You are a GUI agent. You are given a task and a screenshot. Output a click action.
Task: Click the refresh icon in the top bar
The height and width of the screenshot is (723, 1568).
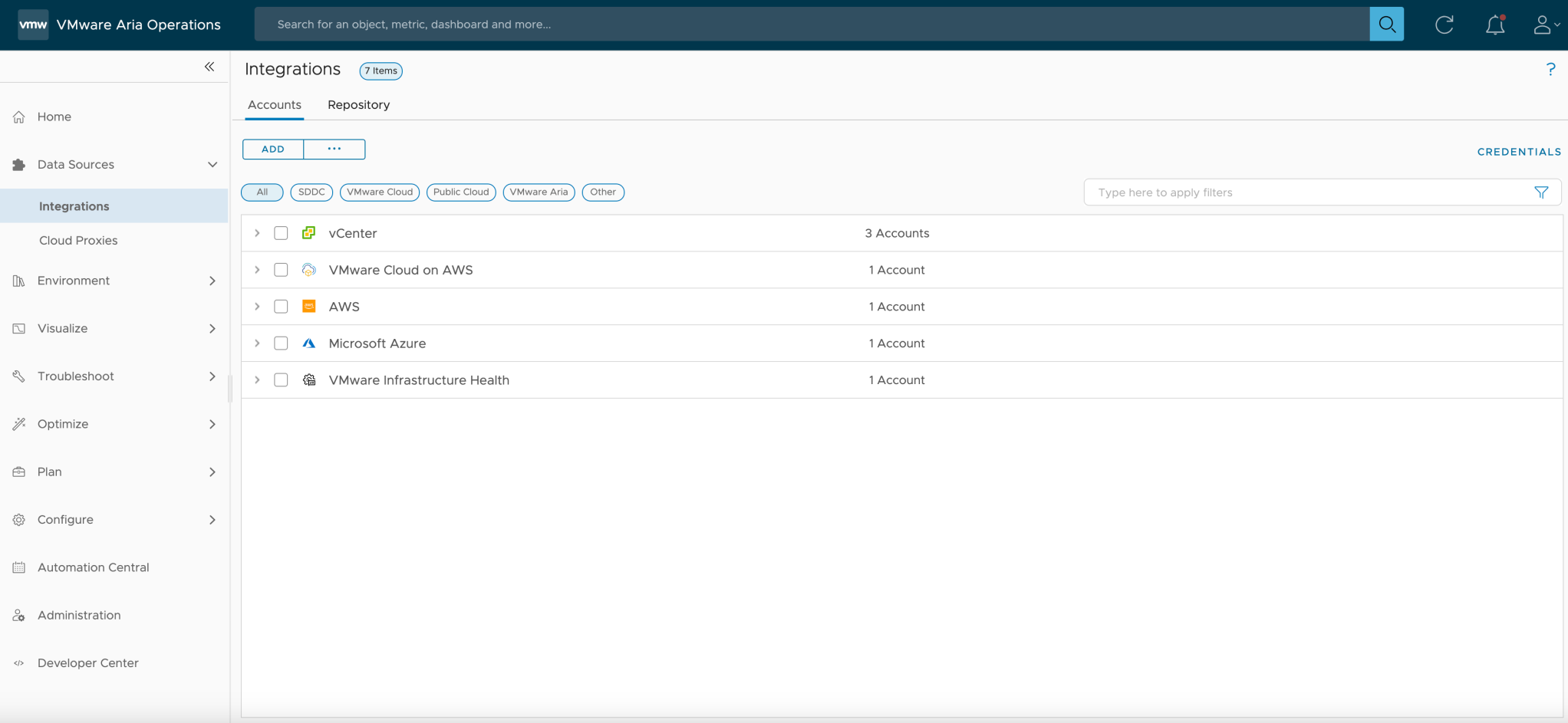1444,24
